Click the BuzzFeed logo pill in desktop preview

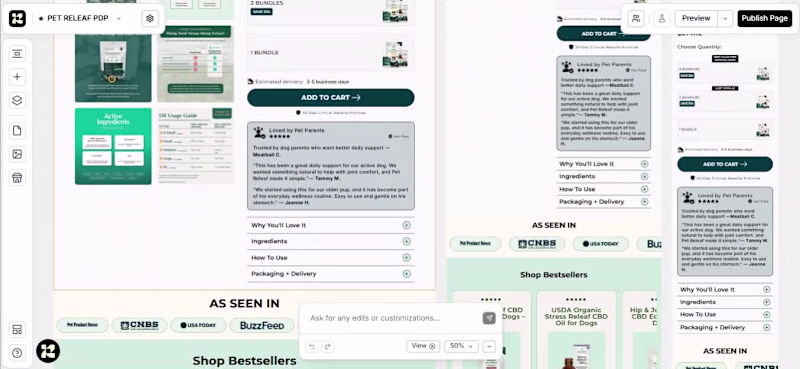click(x=262, y=325)
